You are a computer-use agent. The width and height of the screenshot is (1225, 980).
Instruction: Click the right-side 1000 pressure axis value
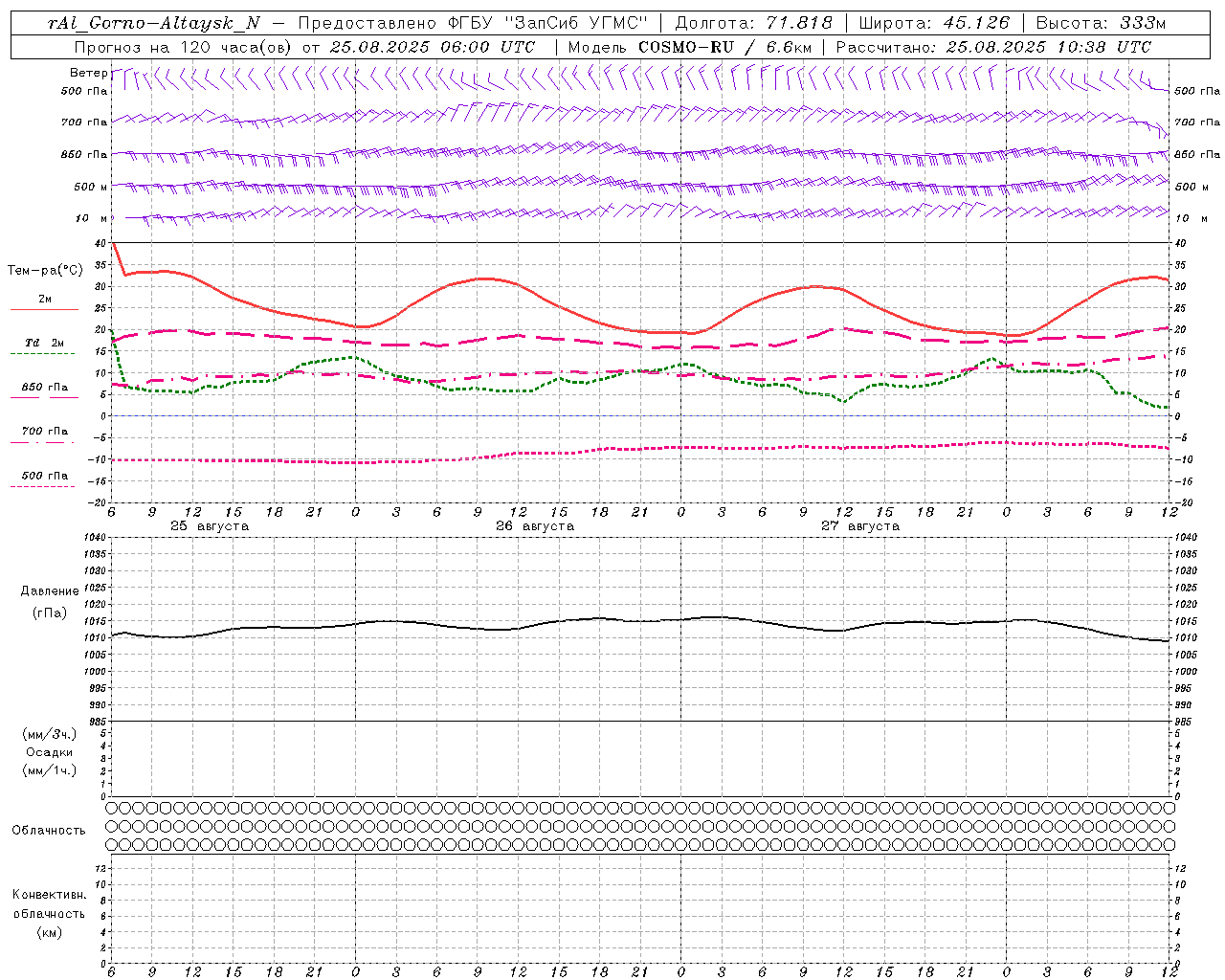tap(1186, 672)
